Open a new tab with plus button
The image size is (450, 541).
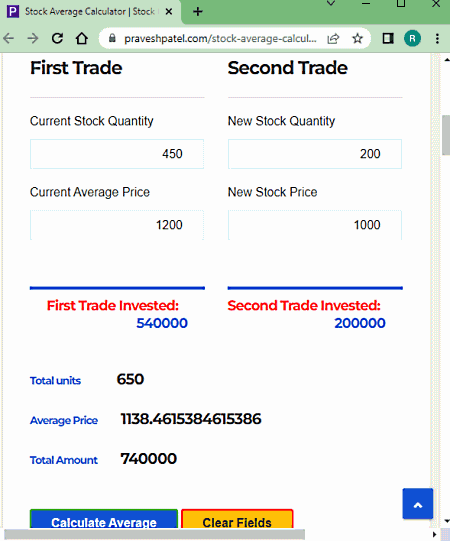(198, 12)
